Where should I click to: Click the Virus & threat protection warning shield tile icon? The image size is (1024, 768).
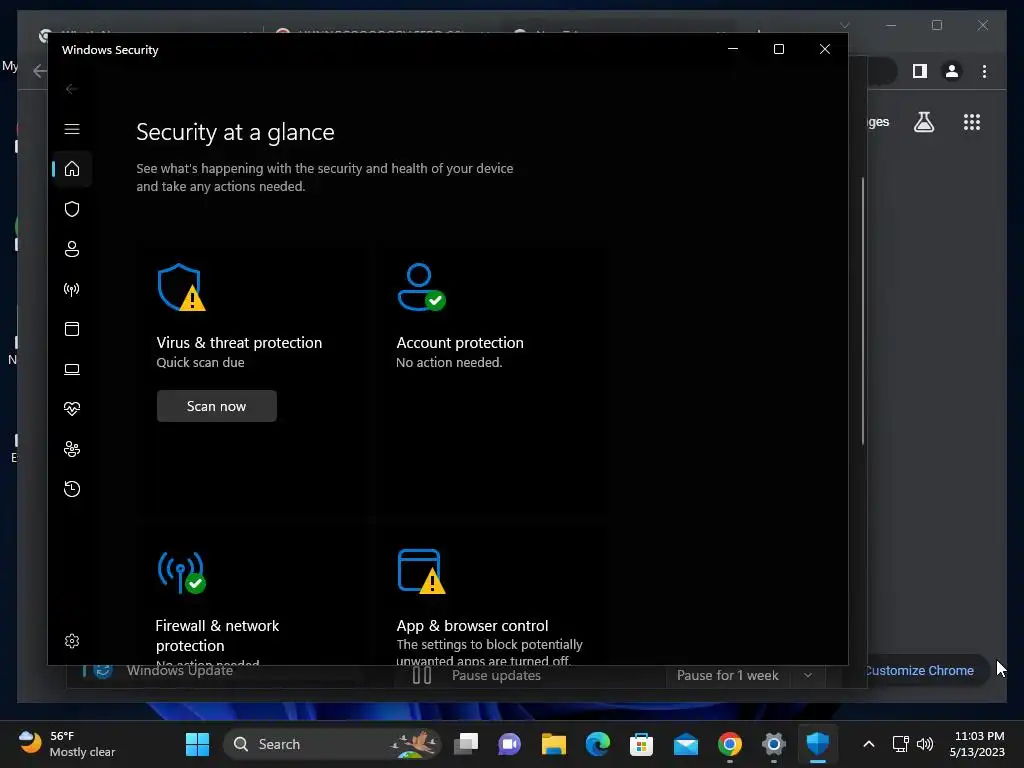click(181, 287)
